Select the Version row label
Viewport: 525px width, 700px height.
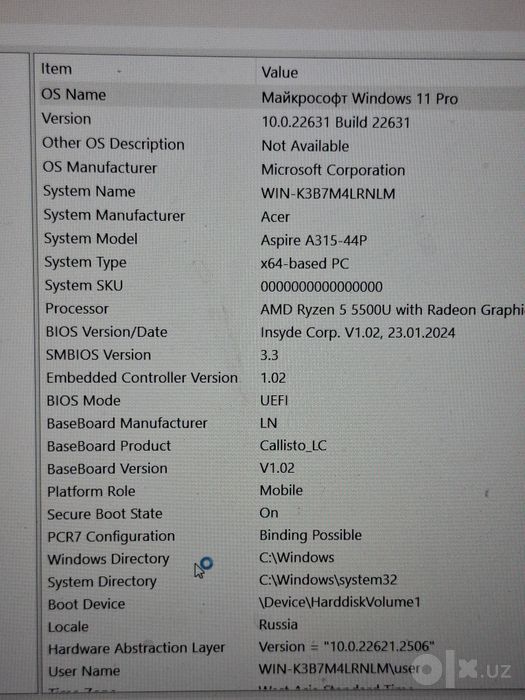click(x=67, y=119)
